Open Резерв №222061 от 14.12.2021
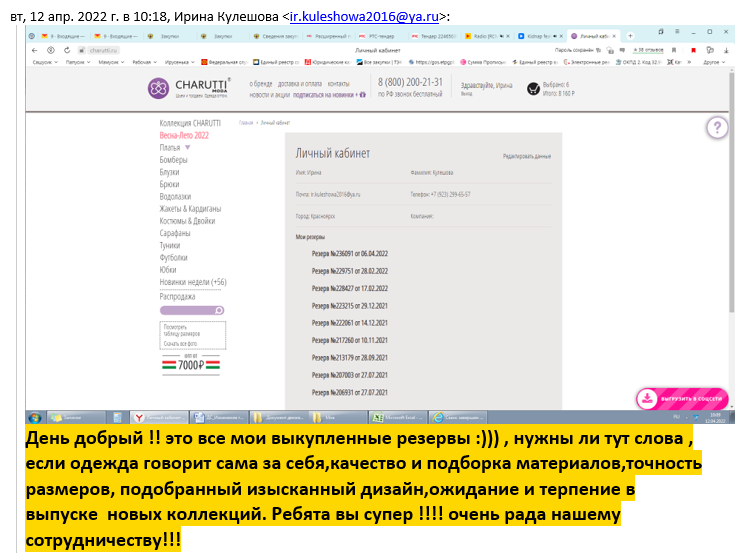 [x=350, y=323]
